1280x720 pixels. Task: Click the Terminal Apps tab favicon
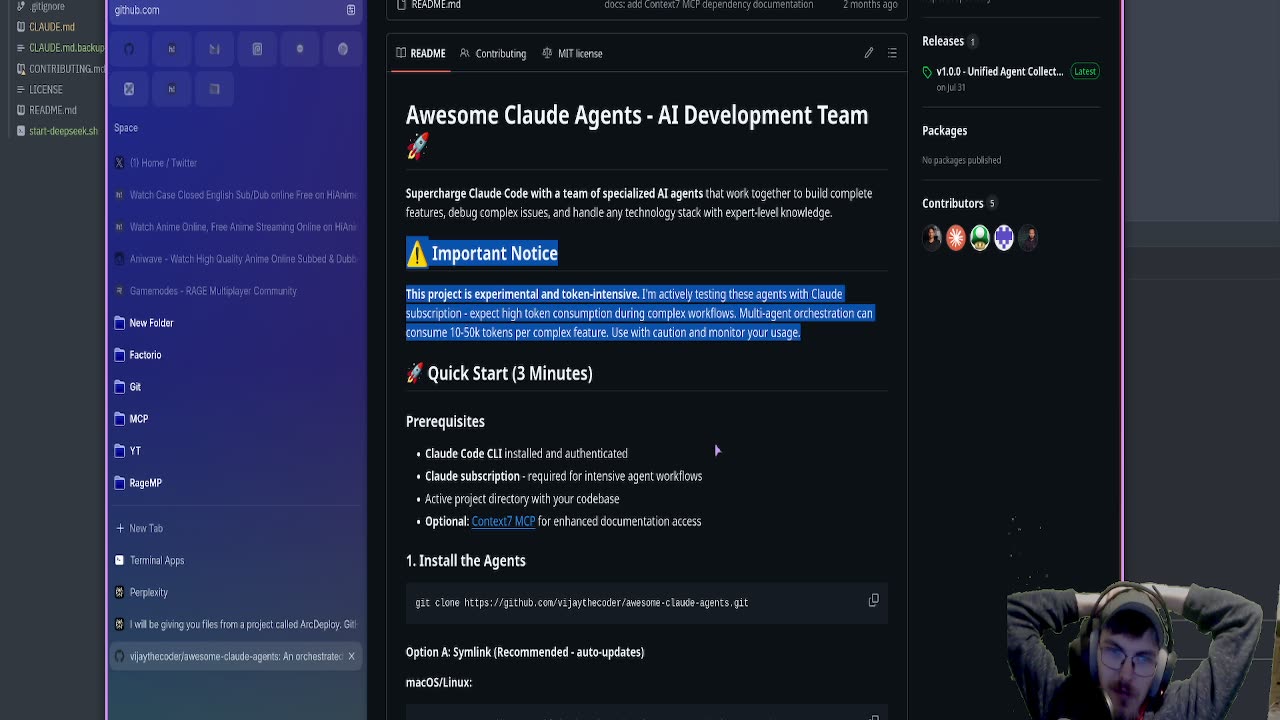(120, 560)
